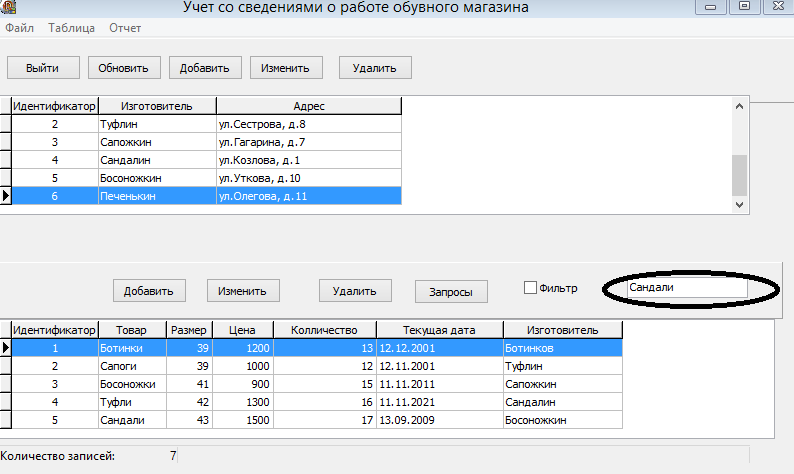Viewport: 794px width, 474px height.
Task: Select the Босоножки product cell
Action: (132, 384)
